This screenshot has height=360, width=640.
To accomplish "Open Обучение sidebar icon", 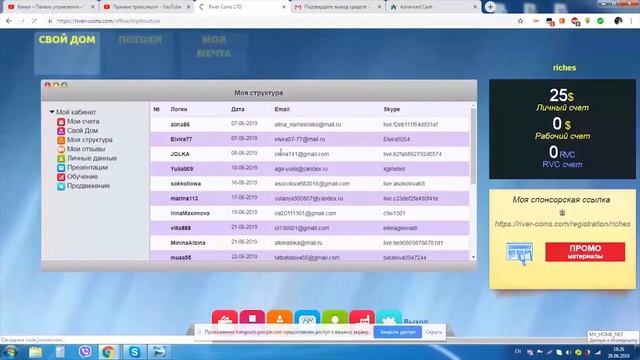I will pos(61,177).
